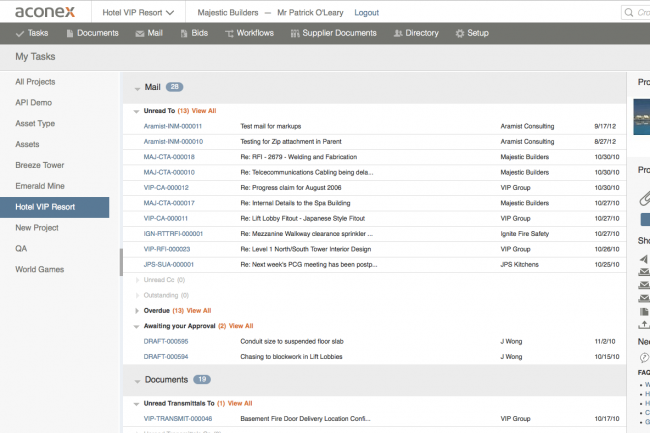This screenshot has width=650, height=433.
Task: Open draft DRAFT-000594
Action: (x=166, y=357)
